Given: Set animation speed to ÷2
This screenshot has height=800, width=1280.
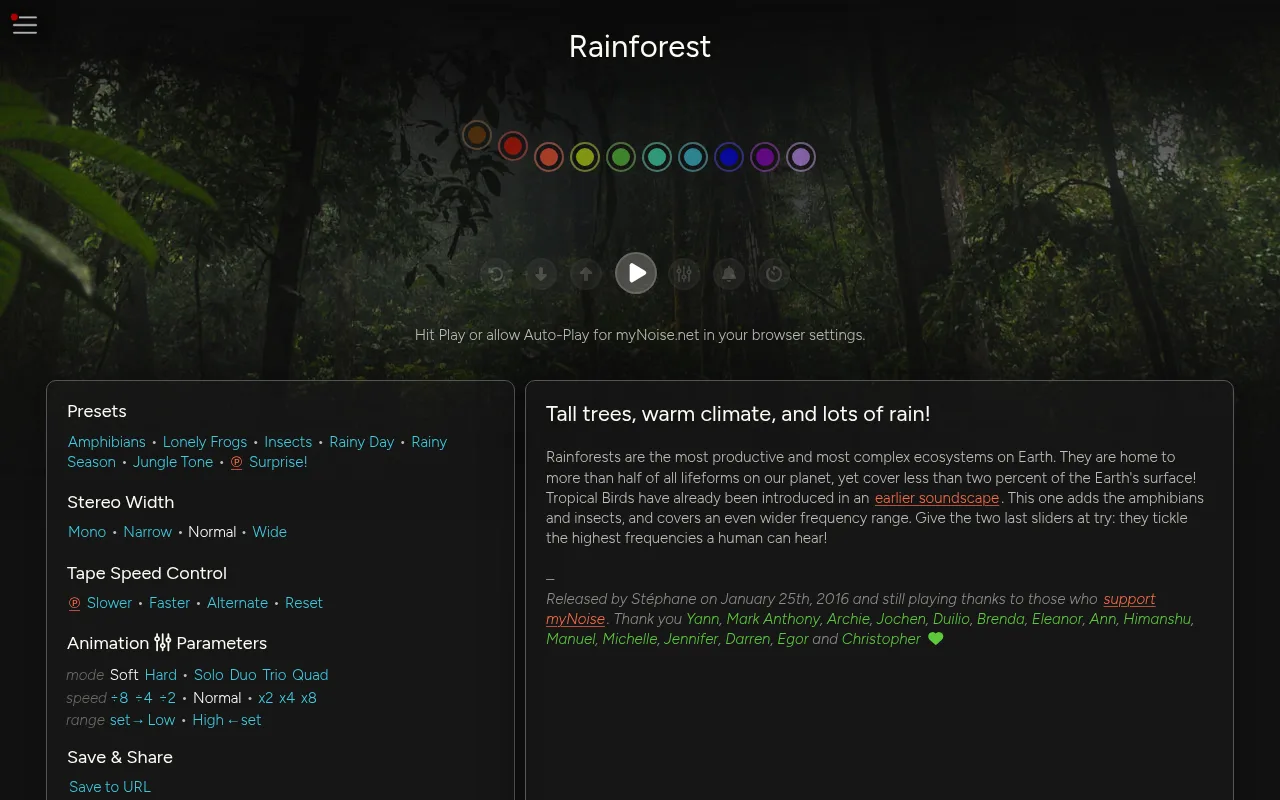Looking at the screenshot, I should coord(168,698).
